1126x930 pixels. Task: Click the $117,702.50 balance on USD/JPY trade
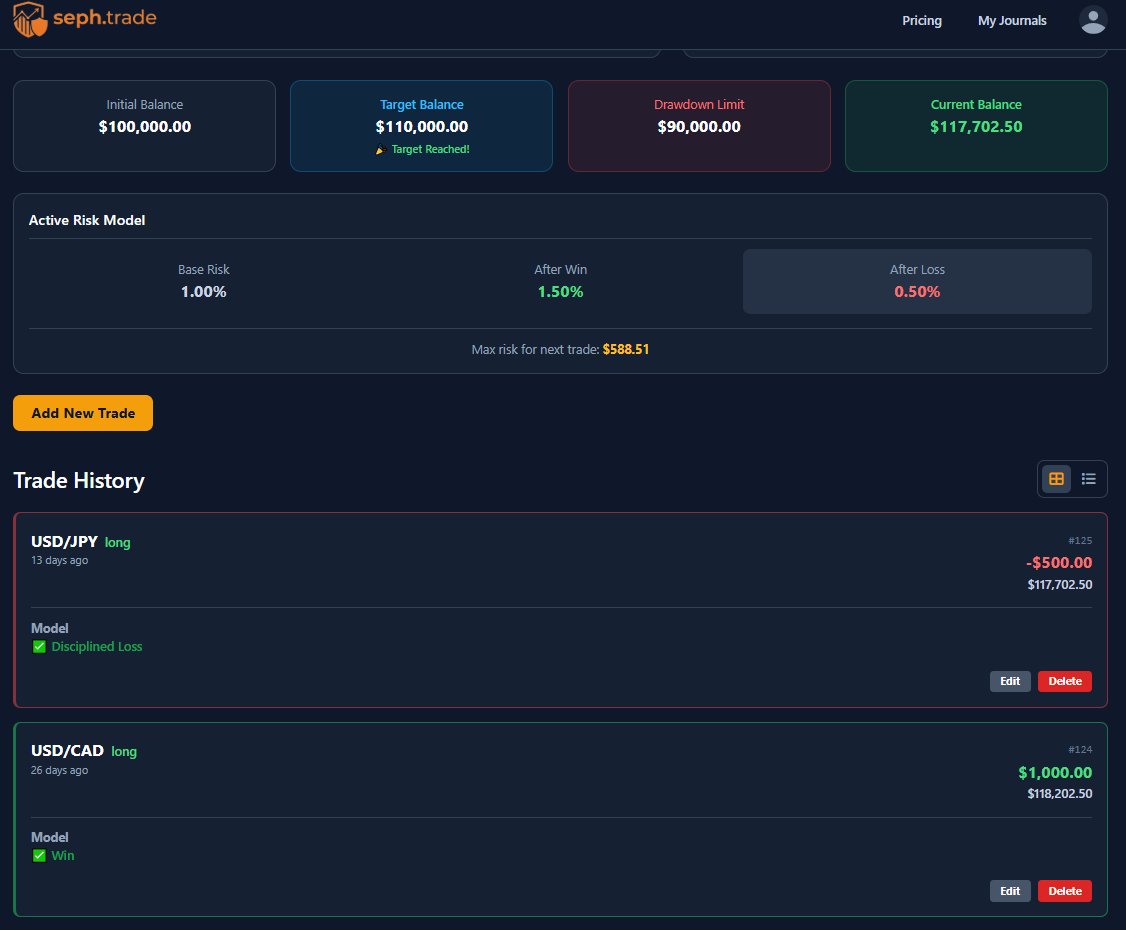tap(1059, 585)
